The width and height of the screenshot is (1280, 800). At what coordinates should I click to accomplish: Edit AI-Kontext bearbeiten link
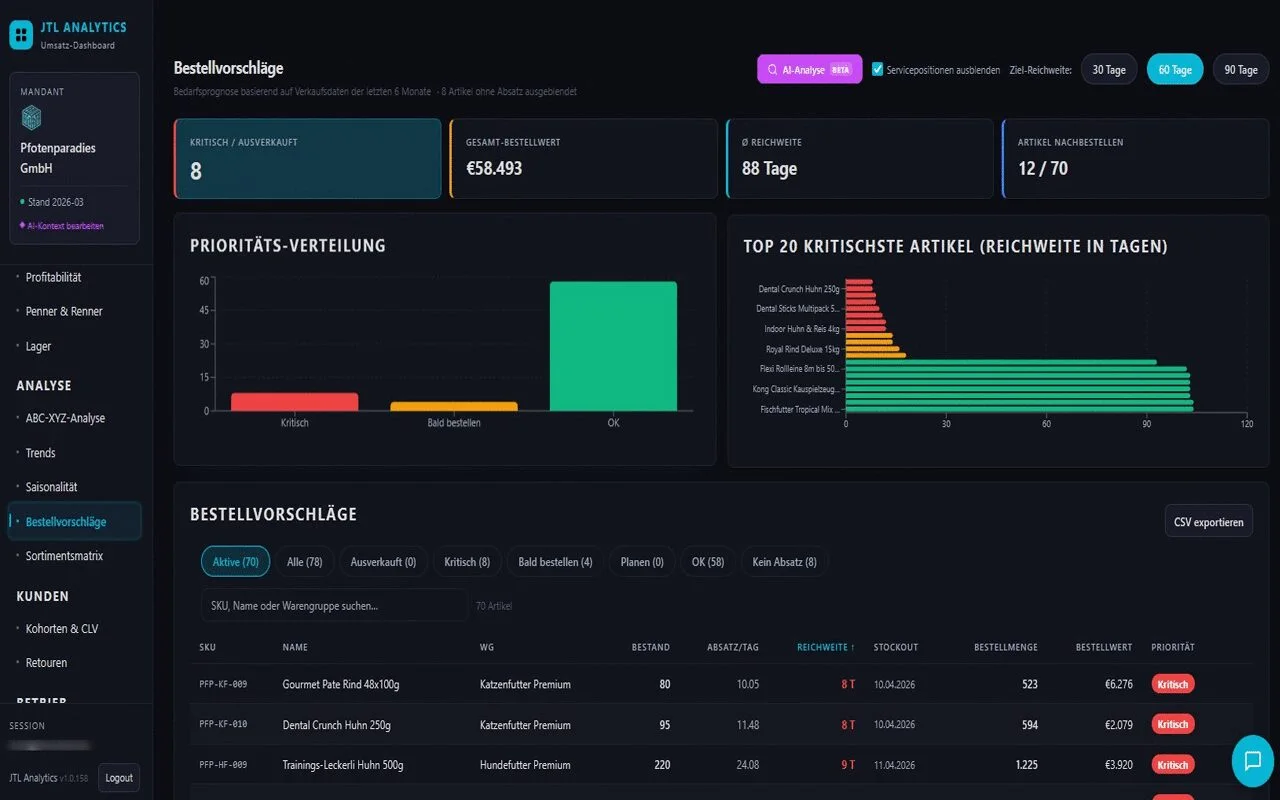[x=65, y=226]
